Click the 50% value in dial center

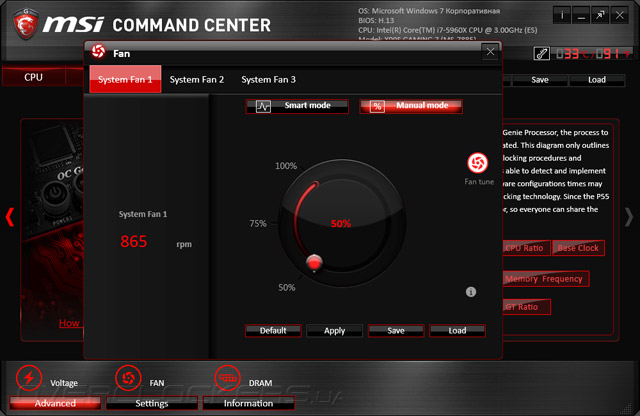[x=341, y=223]
